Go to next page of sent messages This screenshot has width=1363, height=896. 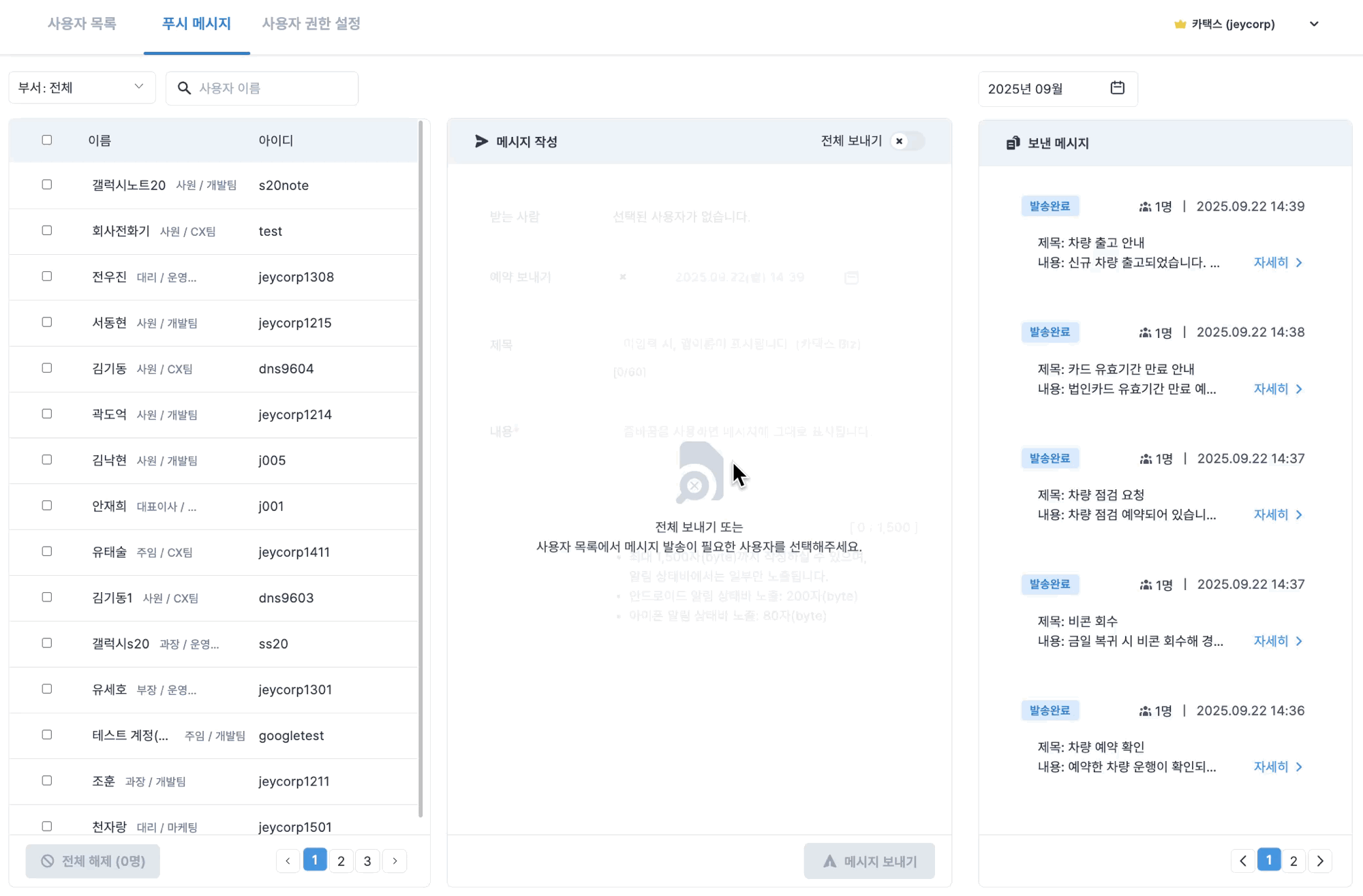[x=1320, y=861]
